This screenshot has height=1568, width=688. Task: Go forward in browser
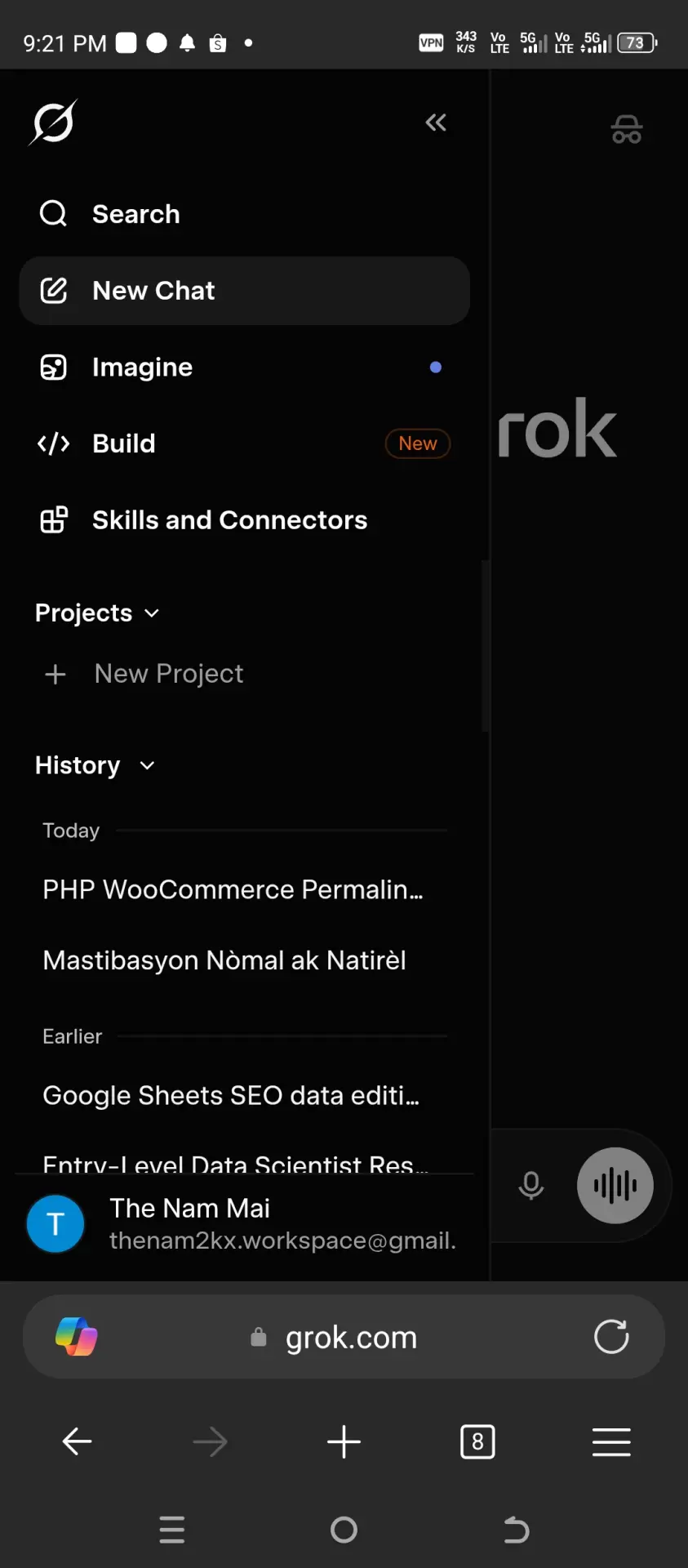[x=211, y=1441]
